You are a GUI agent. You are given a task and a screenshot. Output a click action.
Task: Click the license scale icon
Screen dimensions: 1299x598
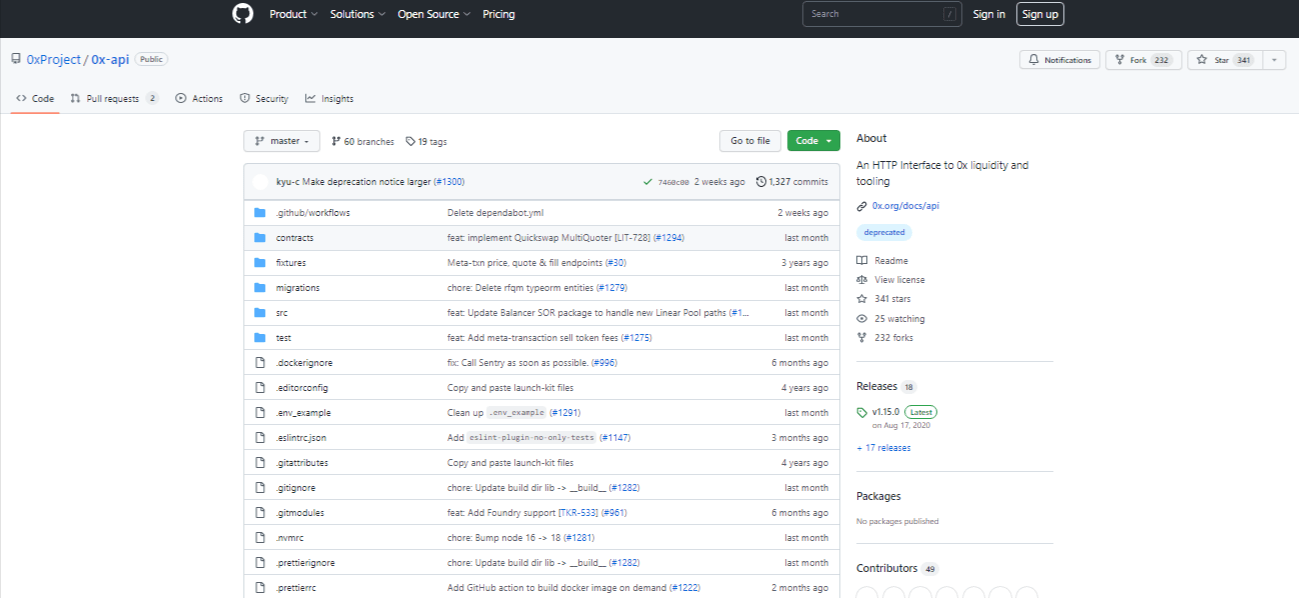862,280
